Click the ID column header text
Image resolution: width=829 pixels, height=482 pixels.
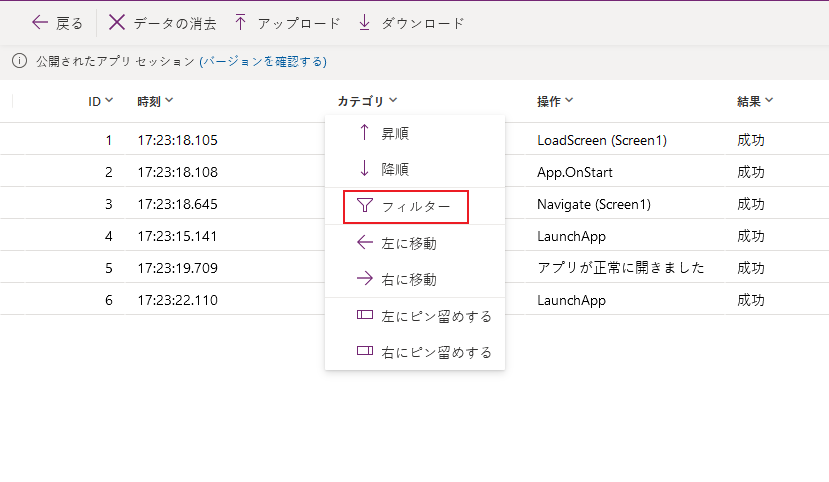tap(94, 101)
